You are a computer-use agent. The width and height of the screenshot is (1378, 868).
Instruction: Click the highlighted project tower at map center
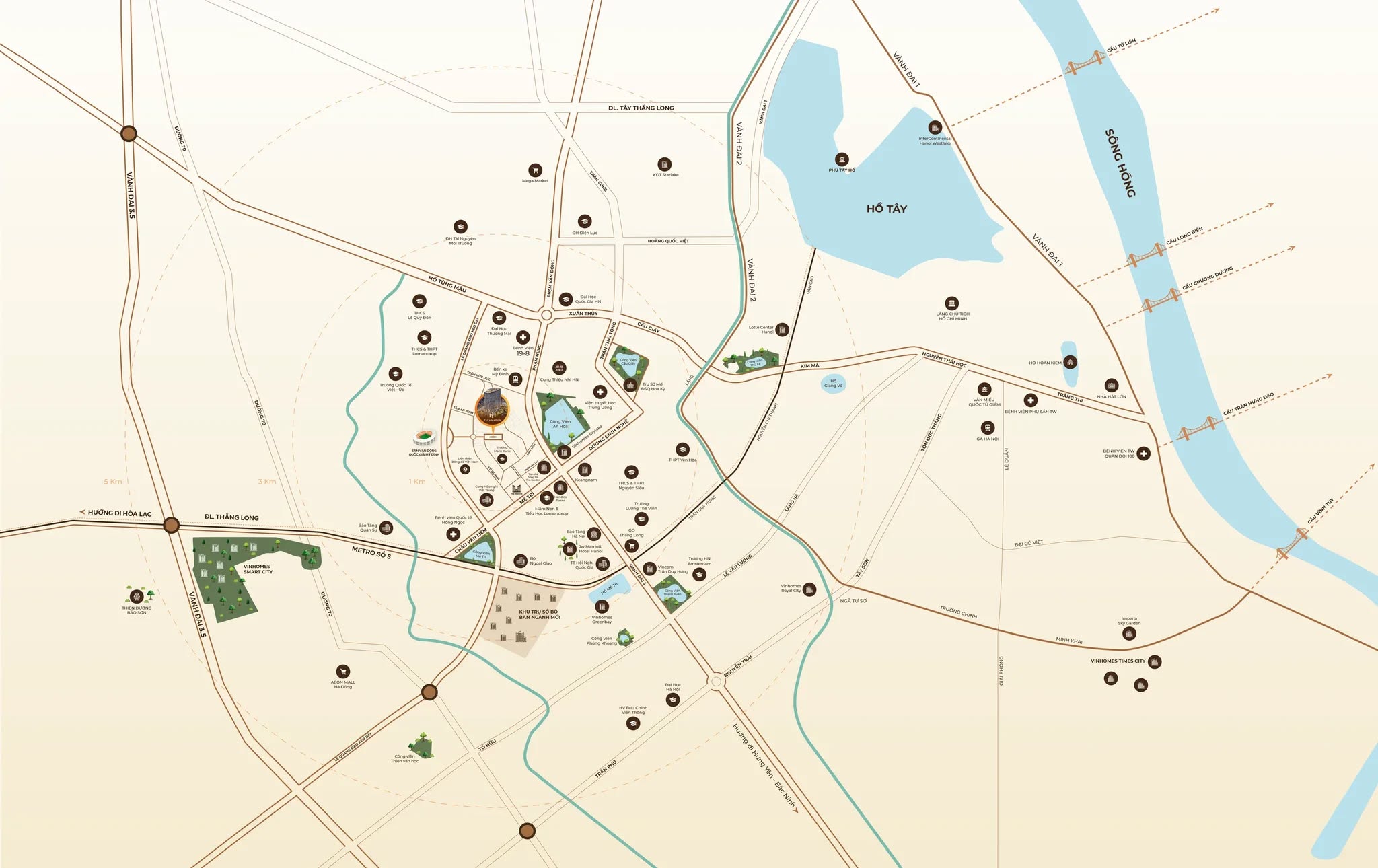pyautogui.click(x=492, y=406)
